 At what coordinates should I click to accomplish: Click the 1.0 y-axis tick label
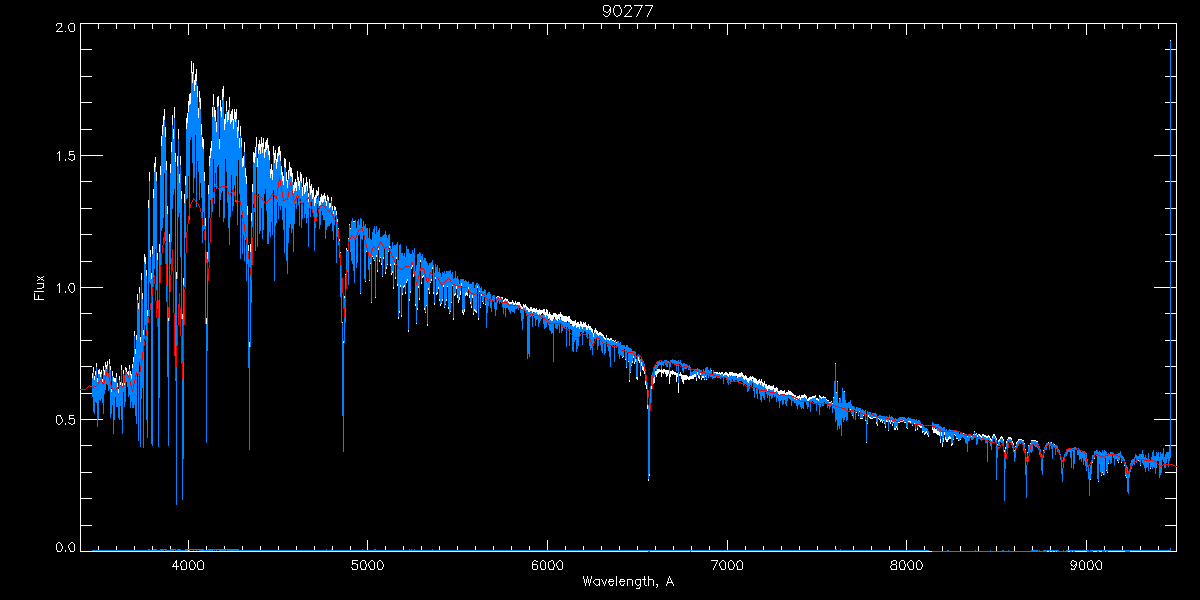pos(65,288)
